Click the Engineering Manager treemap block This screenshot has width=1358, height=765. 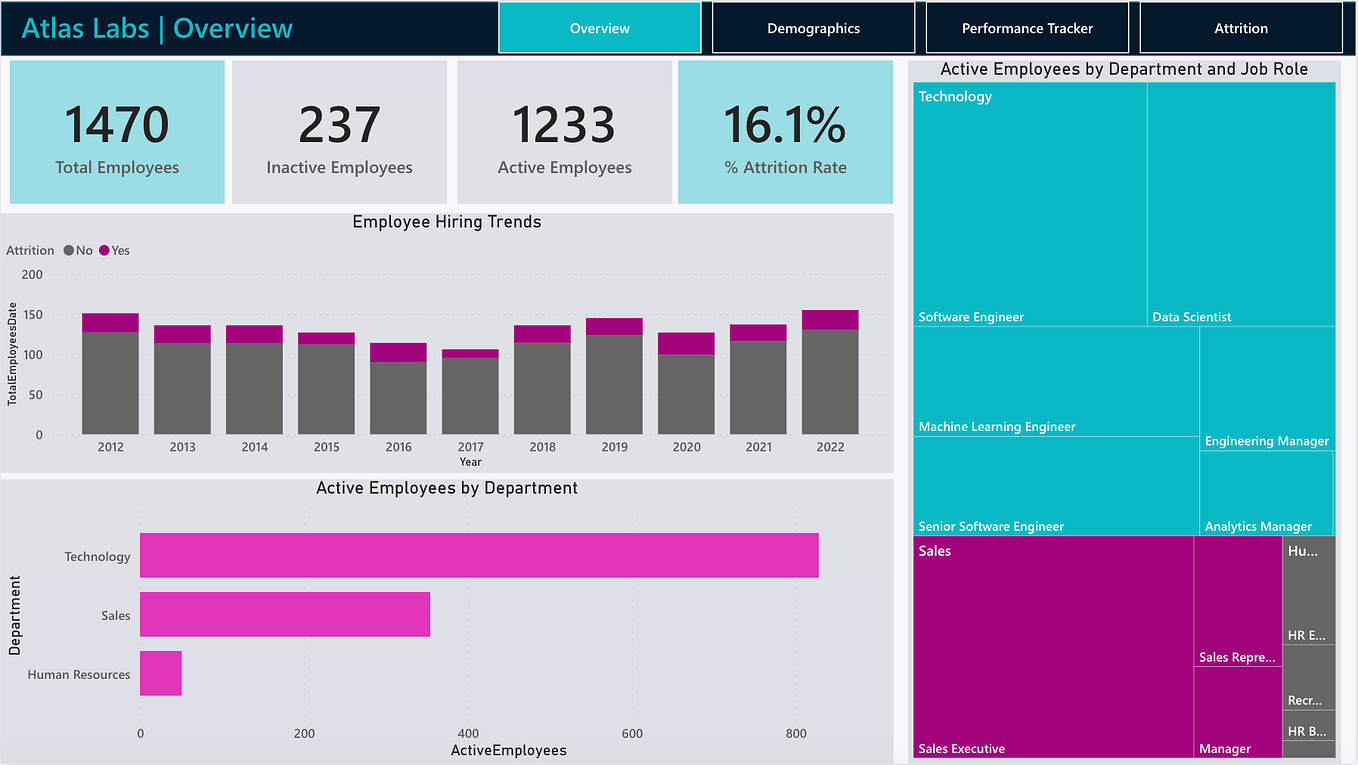1267,390
